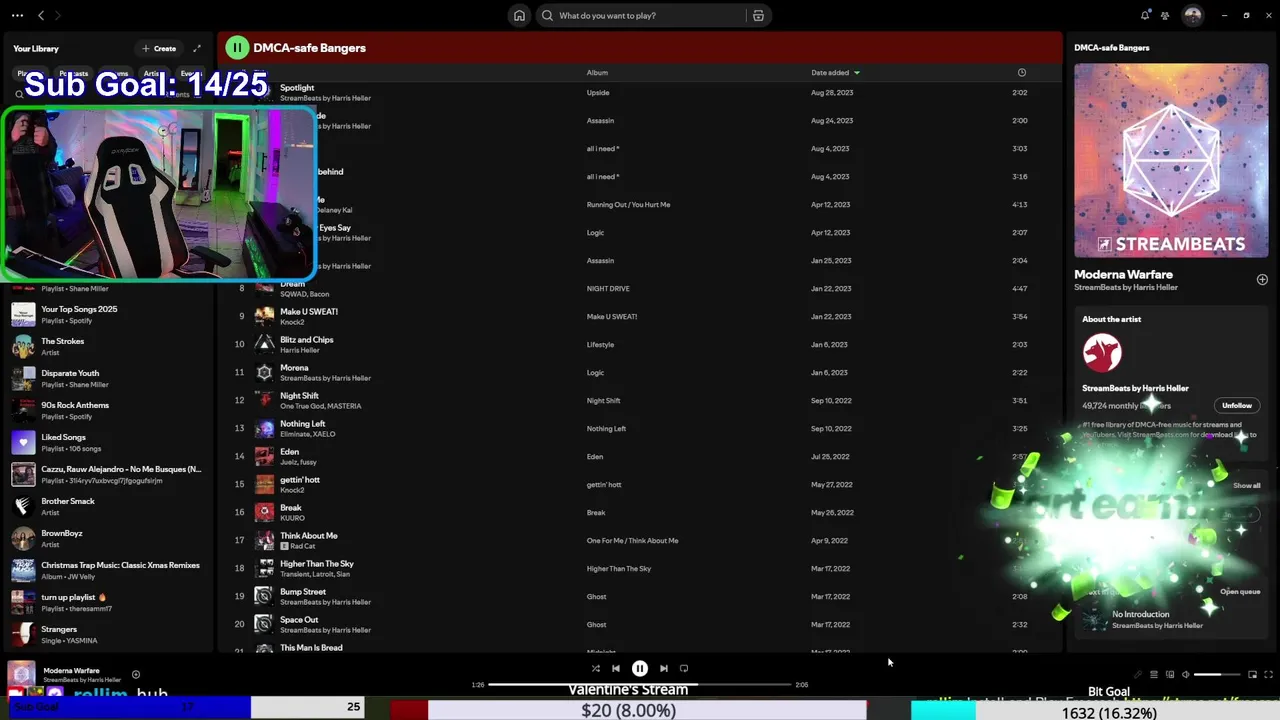This screenshot has width=1280, height=720.
Task: Click Open queue link
Action: pos(1239,591)
